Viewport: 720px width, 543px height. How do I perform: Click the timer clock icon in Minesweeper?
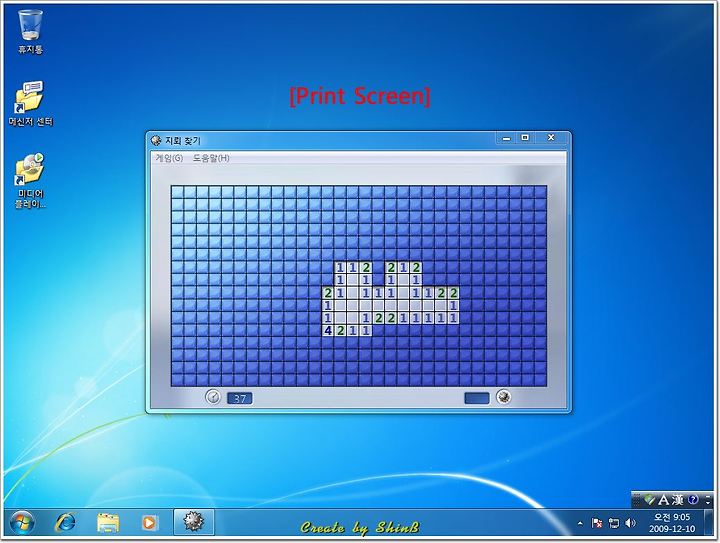tap(213, 397)
